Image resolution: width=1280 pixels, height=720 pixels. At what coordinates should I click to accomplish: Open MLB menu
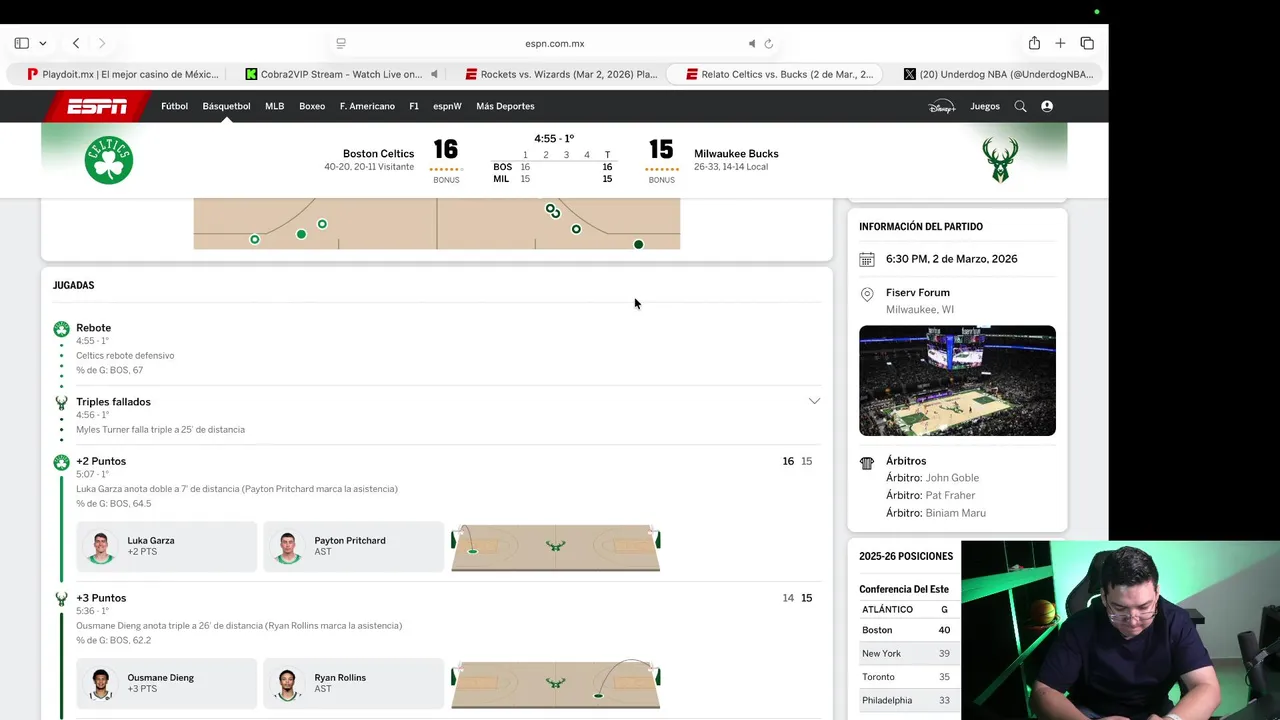274,106
